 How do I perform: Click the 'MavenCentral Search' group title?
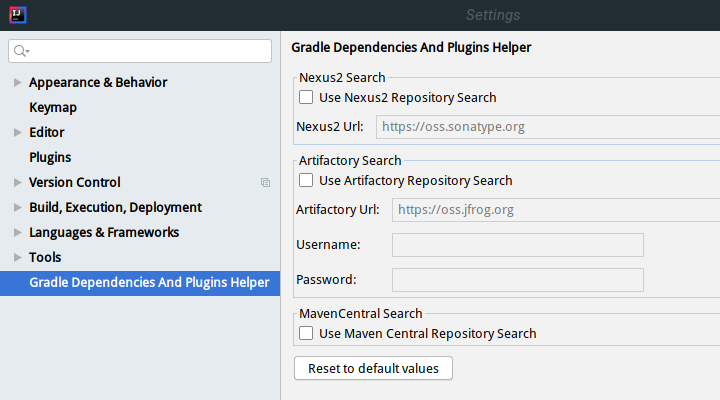click(360, 314)
